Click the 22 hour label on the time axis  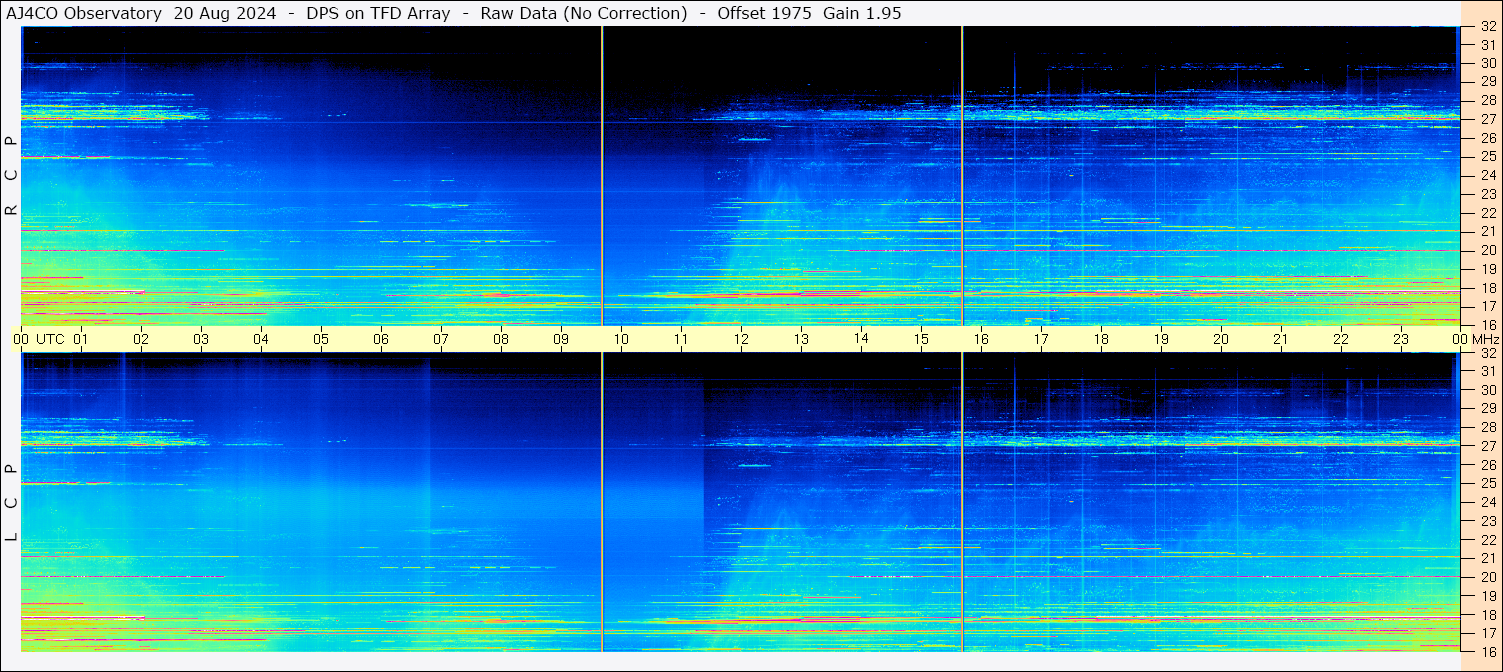(x=1341, y=339)
